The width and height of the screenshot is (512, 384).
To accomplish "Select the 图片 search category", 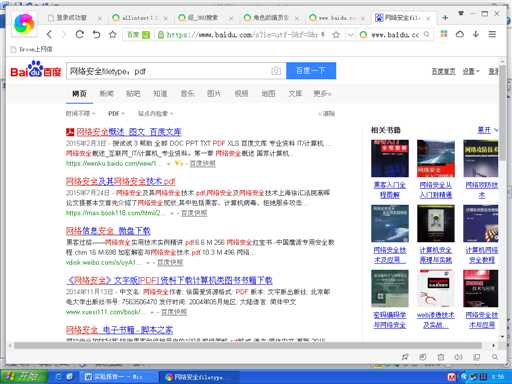I will pos(214,94).
